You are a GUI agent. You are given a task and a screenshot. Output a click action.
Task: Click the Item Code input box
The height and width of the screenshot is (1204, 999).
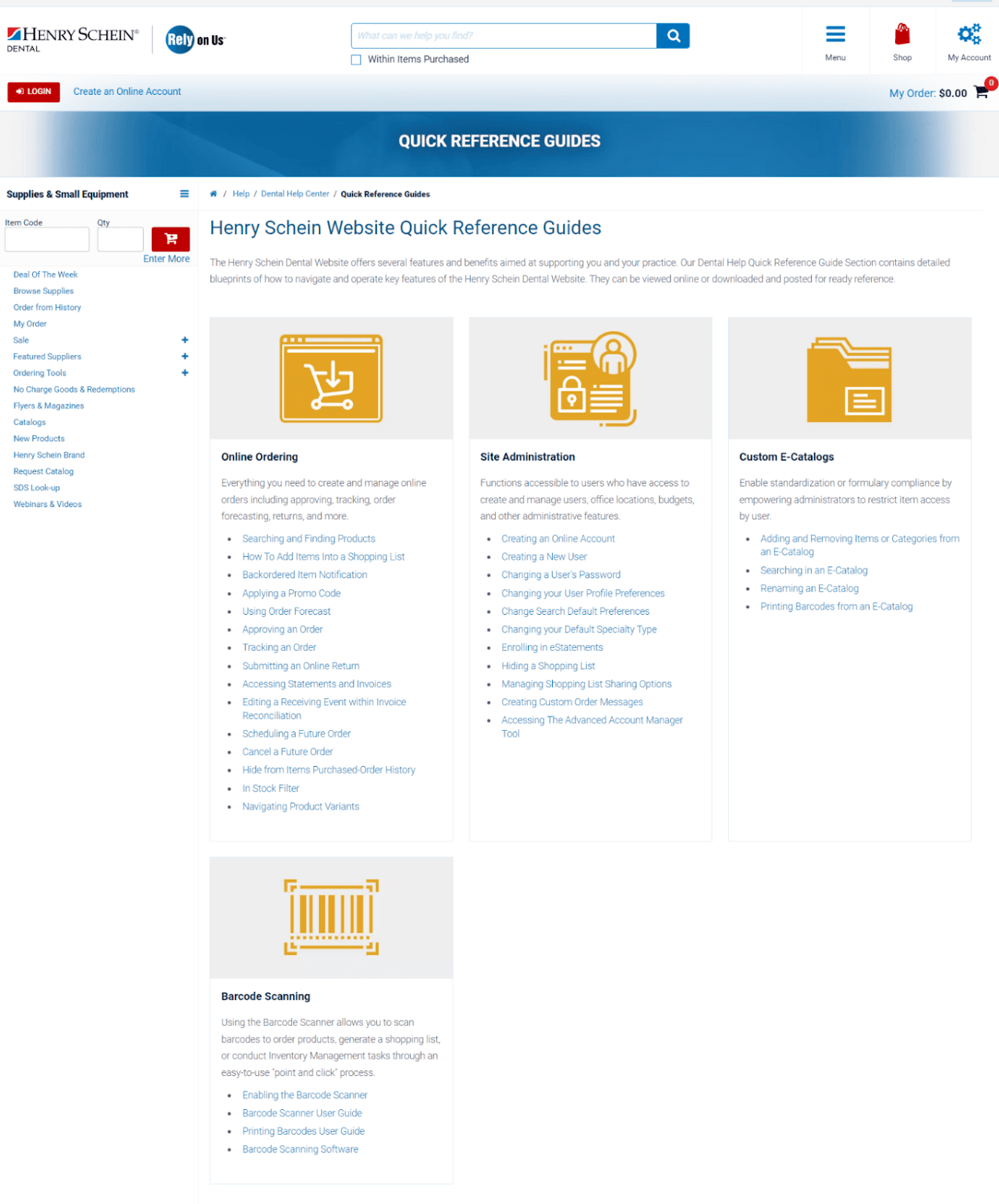(47, 239)
